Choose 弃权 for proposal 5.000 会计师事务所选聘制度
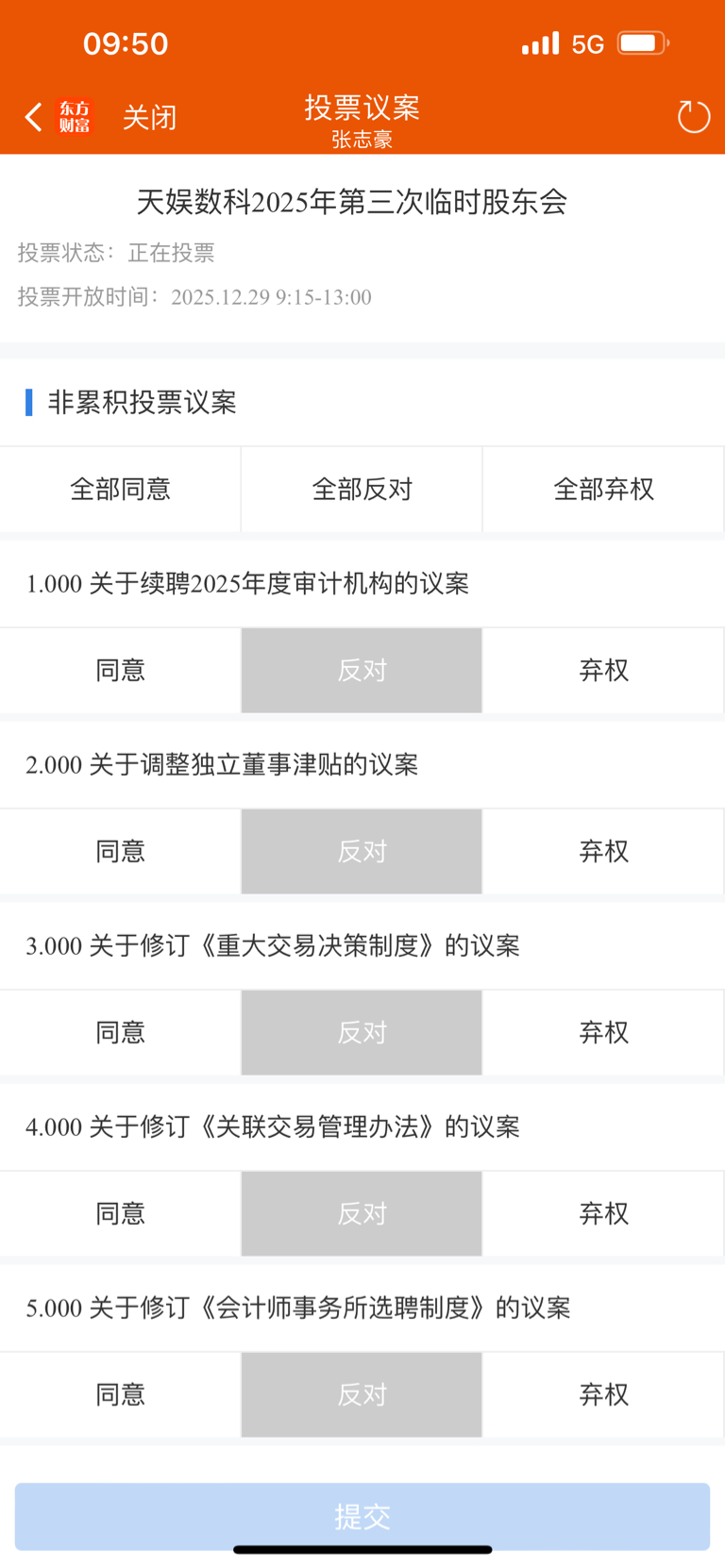Image resolution: width=725 pixels, height=1568 pixels. coord(603,1395)
